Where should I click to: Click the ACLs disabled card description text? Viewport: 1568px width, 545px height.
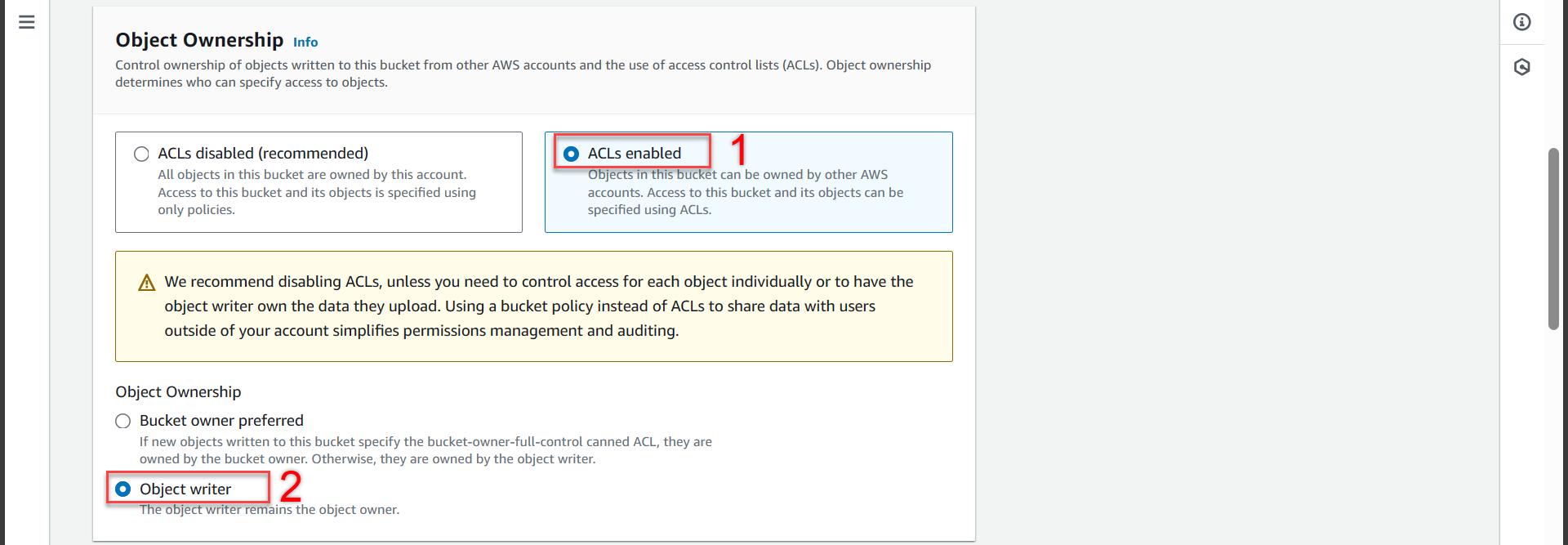pyautogui.click(x=317, y=193)
